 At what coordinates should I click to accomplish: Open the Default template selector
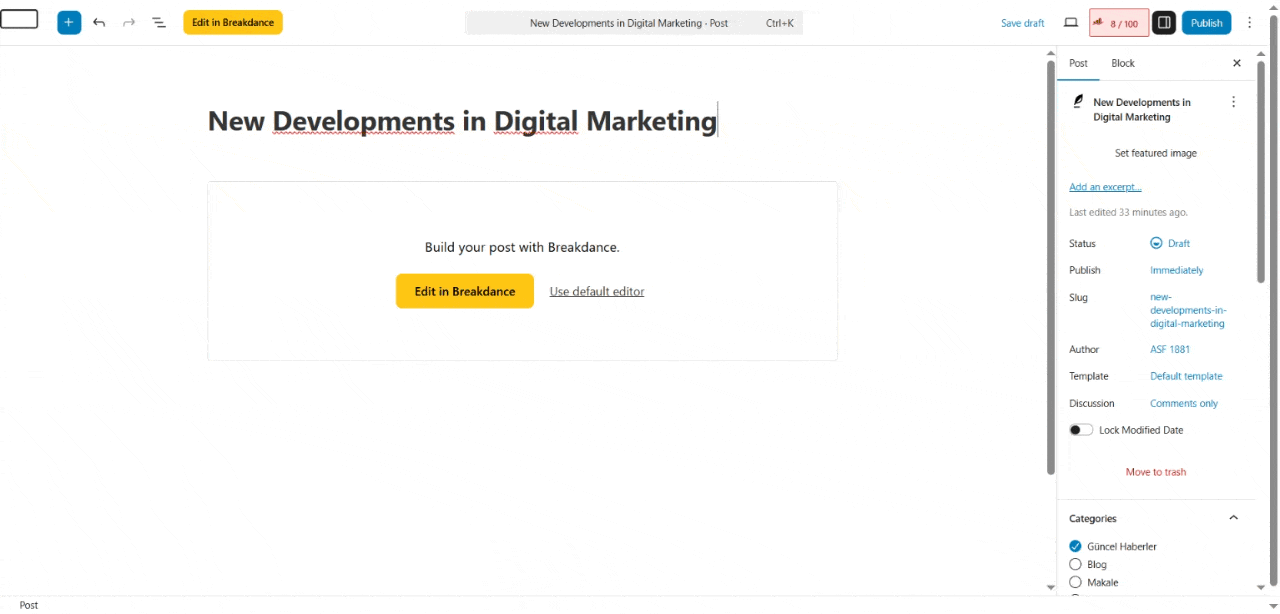[x=1186, y=376]
